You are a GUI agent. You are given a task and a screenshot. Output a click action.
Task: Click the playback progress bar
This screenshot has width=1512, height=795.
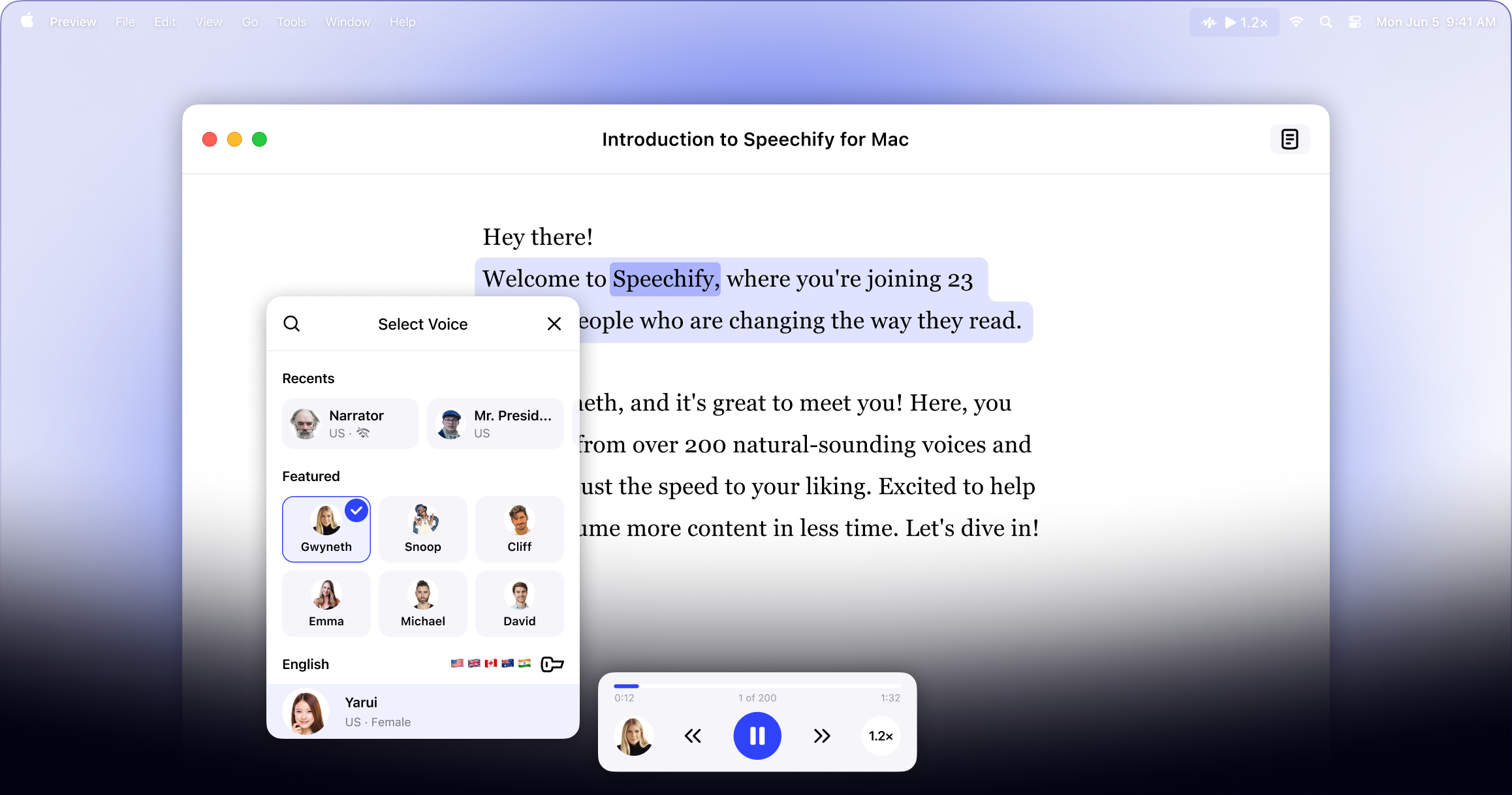[x=757, y=686]
